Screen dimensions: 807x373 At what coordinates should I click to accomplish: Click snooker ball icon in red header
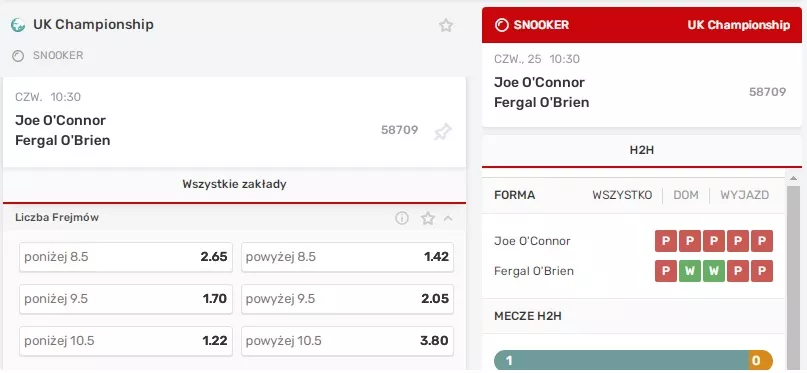click(x=501, y=25)
